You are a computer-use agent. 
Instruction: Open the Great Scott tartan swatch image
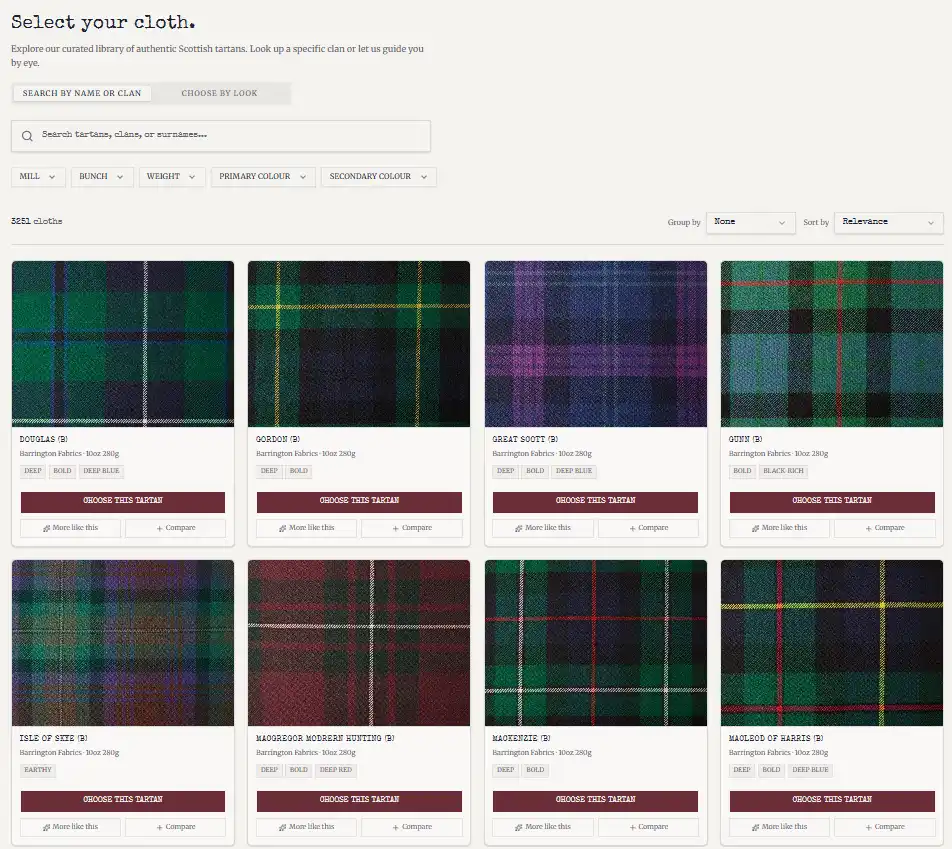(596, 344)
